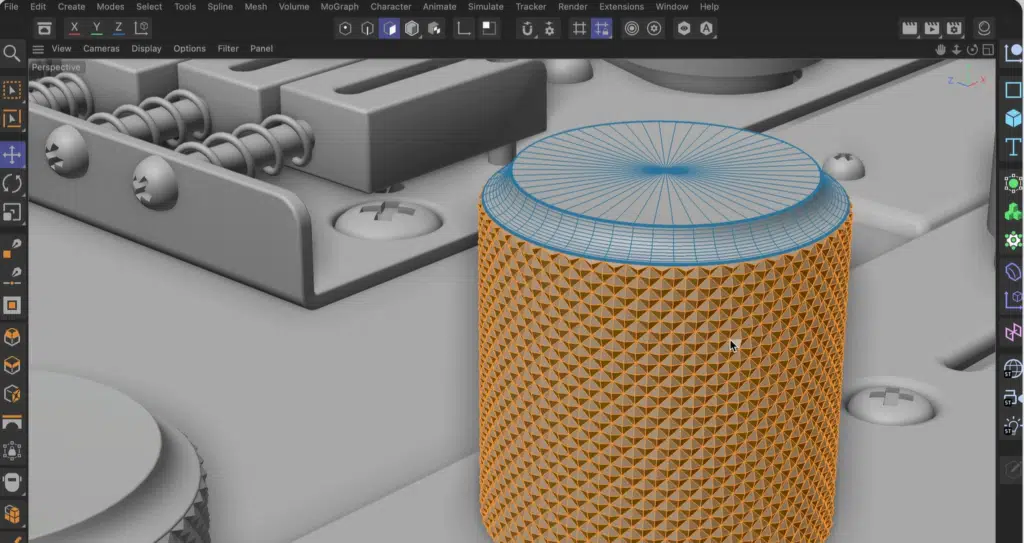The image size is (1024, 543).
Task: Open the Extensions menu
Action: (x=622, y=7)
